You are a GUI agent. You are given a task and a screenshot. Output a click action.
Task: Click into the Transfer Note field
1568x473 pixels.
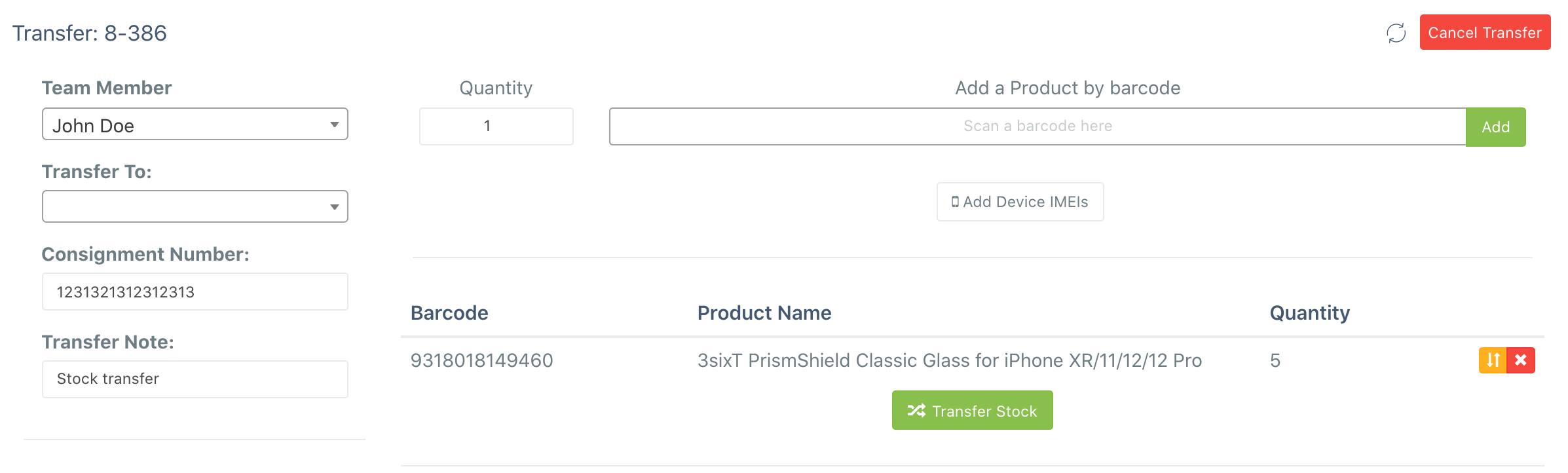point(195,379)
